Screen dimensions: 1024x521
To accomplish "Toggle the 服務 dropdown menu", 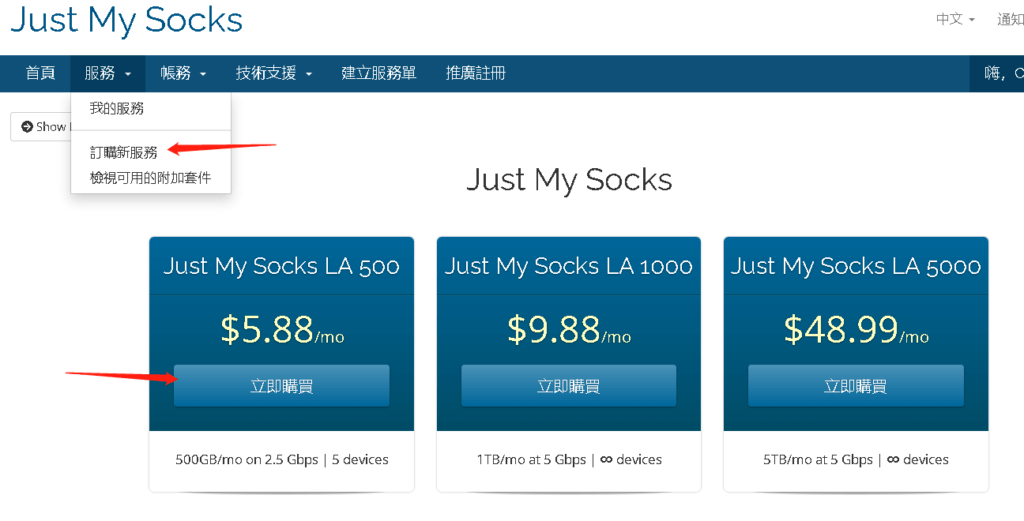I will 108,73.
